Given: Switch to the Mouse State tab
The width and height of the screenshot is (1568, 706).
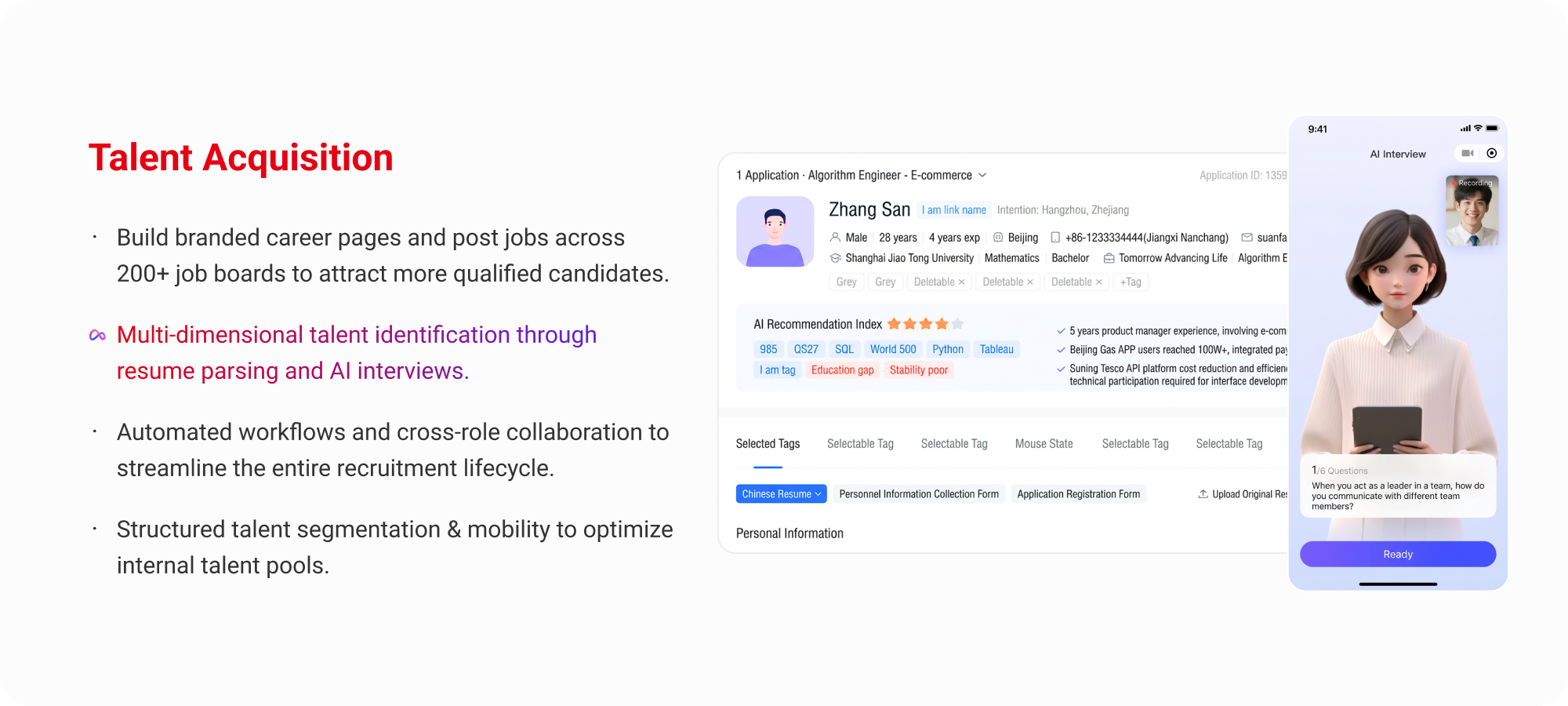Looking at the screenshot, I should [1044, 444].
